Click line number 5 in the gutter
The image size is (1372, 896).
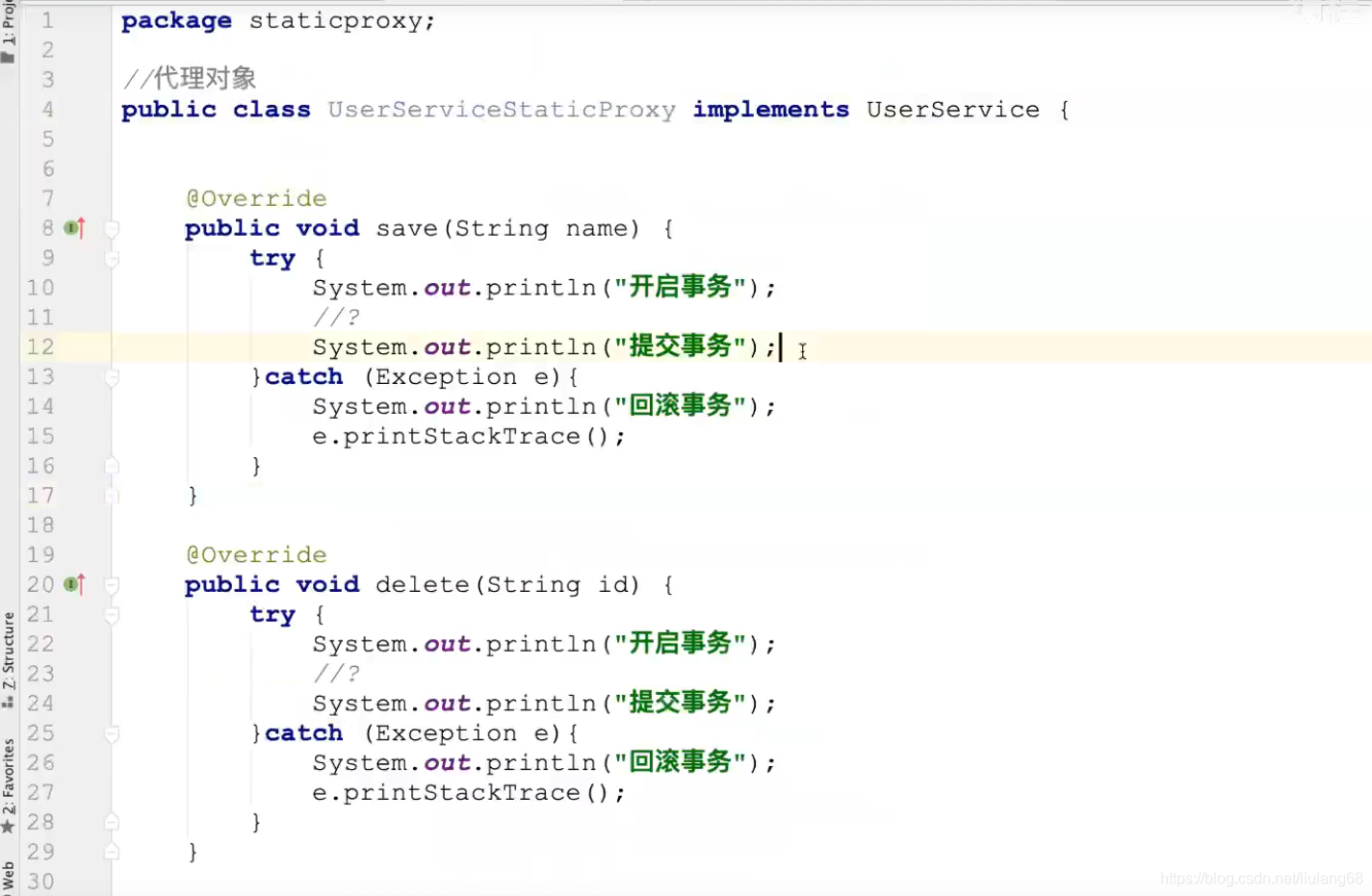[x=48, y=140]
